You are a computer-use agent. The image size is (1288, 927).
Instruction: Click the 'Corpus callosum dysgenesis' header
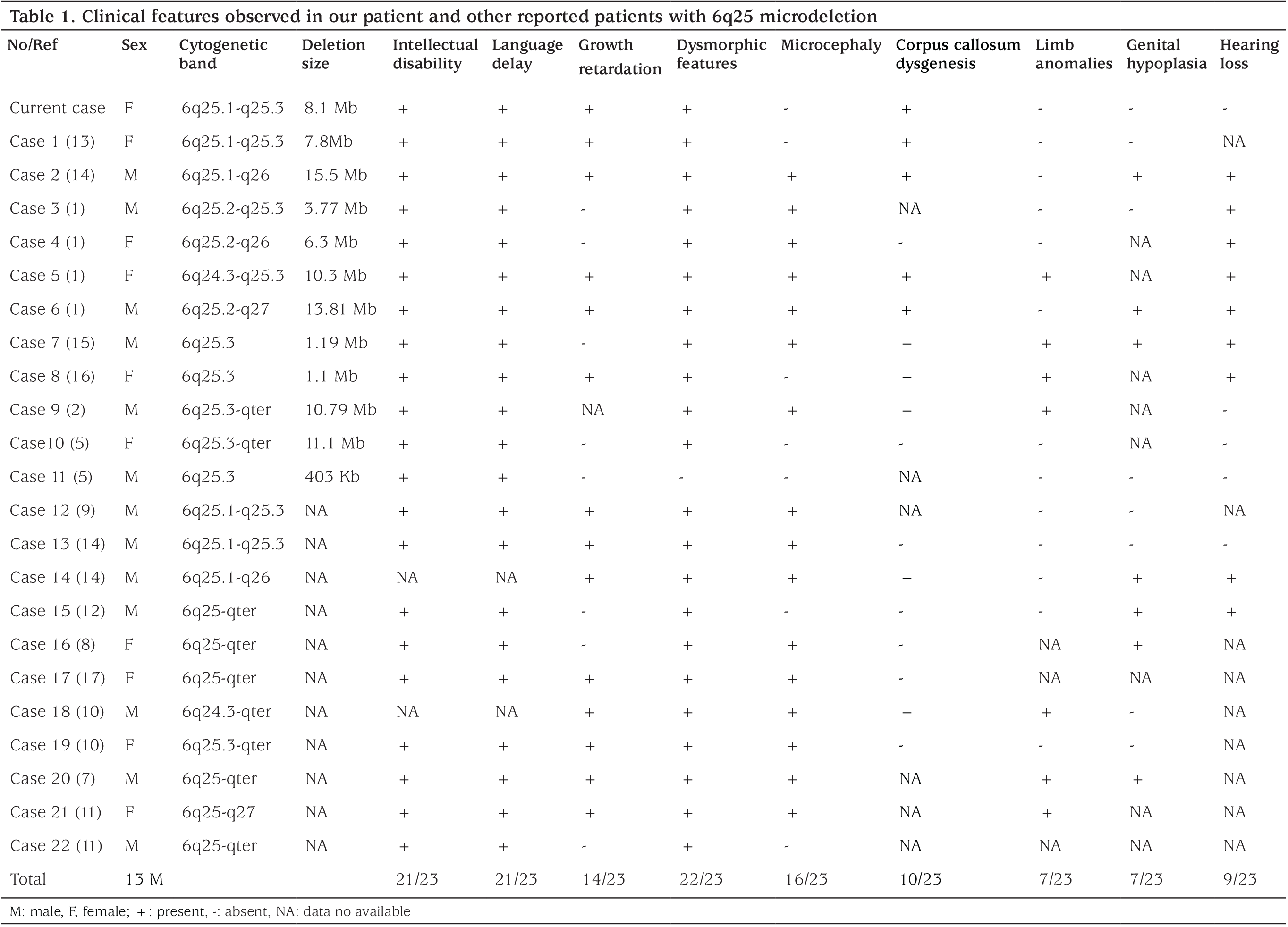click(958, 54)
